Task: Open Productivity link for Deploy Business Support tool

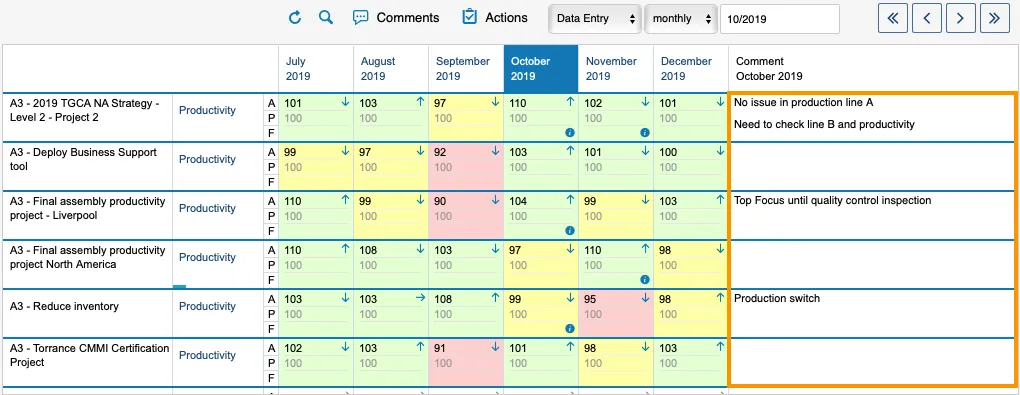Action: click(x=208, y=159)
